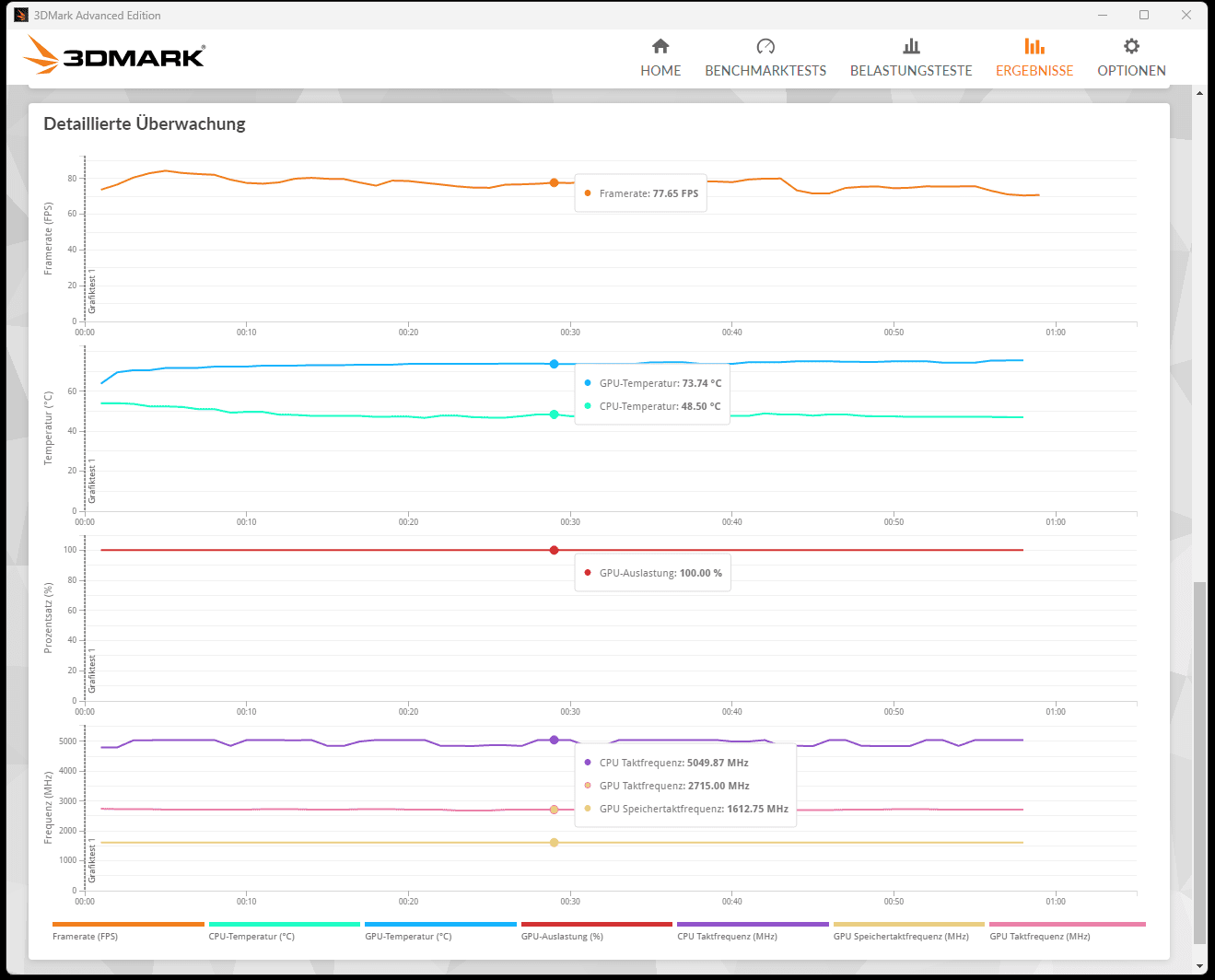The image size is (1215, 980).
Task: Click the pink GPU Taktfrequenz data point
Action: (554, 810)
